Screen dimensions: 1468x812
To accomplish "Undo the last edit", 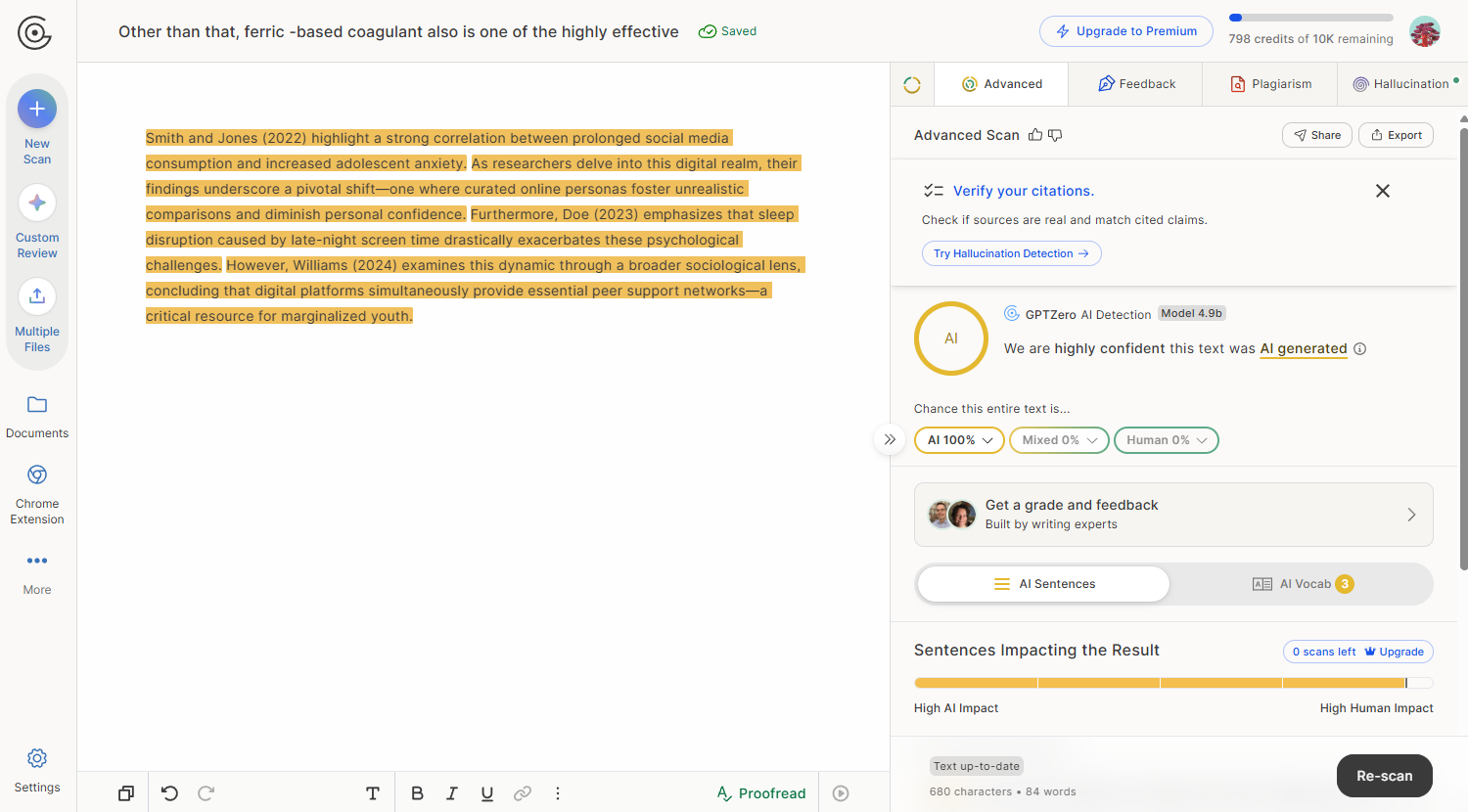I will coord(169,793).
